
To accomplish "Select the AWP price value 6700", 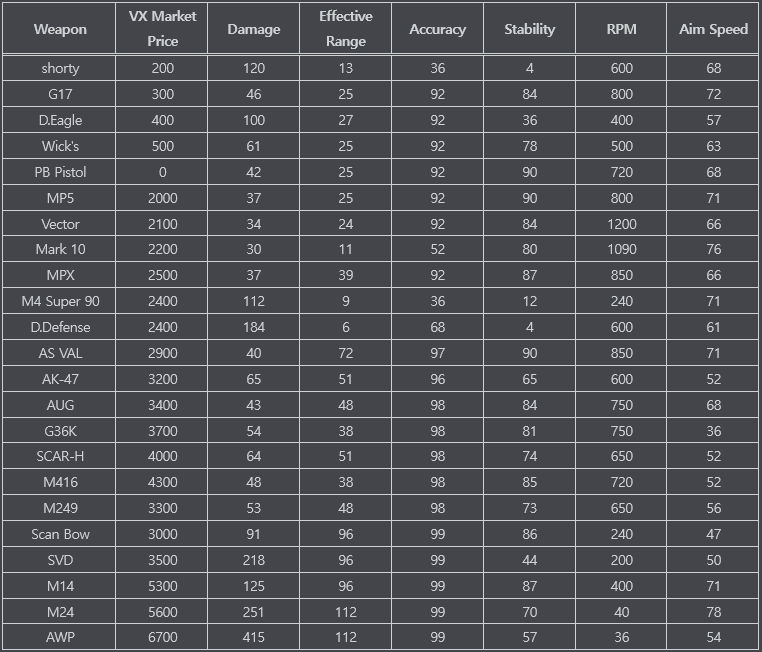I will [x=162, y=637].
